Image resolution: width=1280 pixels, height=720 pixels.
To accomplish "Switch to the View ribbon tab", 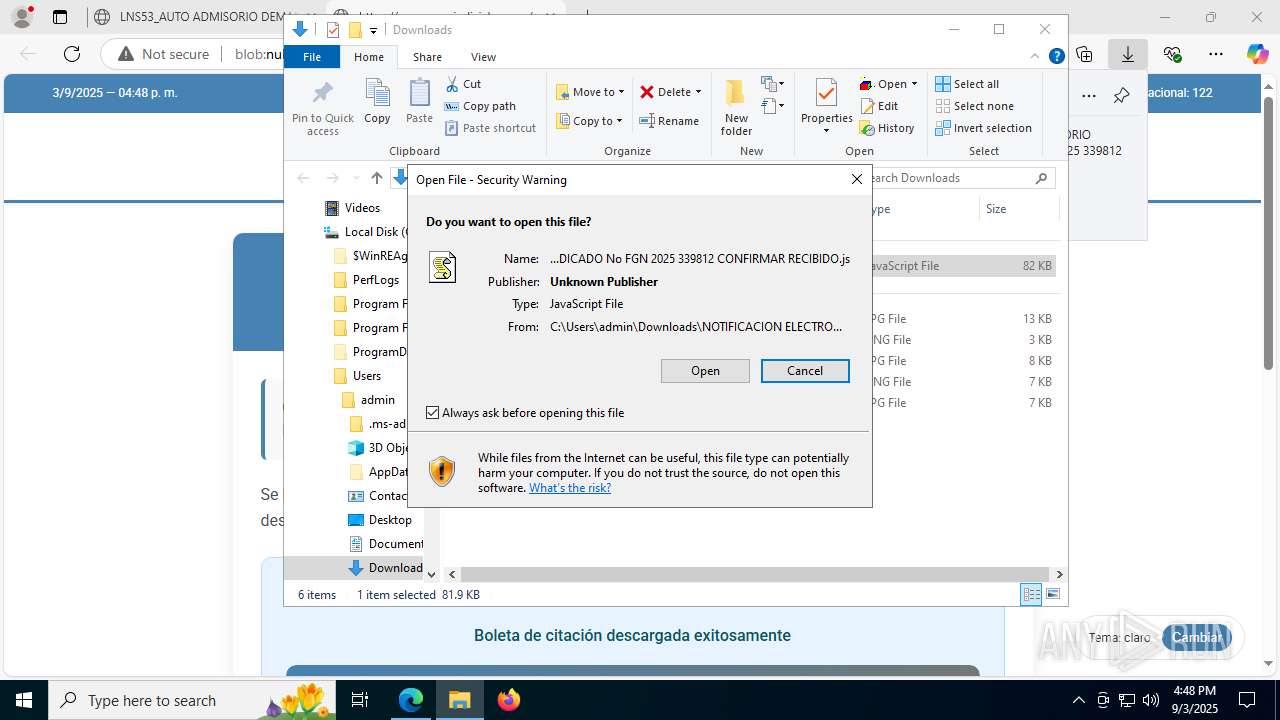I will point(483,57).
